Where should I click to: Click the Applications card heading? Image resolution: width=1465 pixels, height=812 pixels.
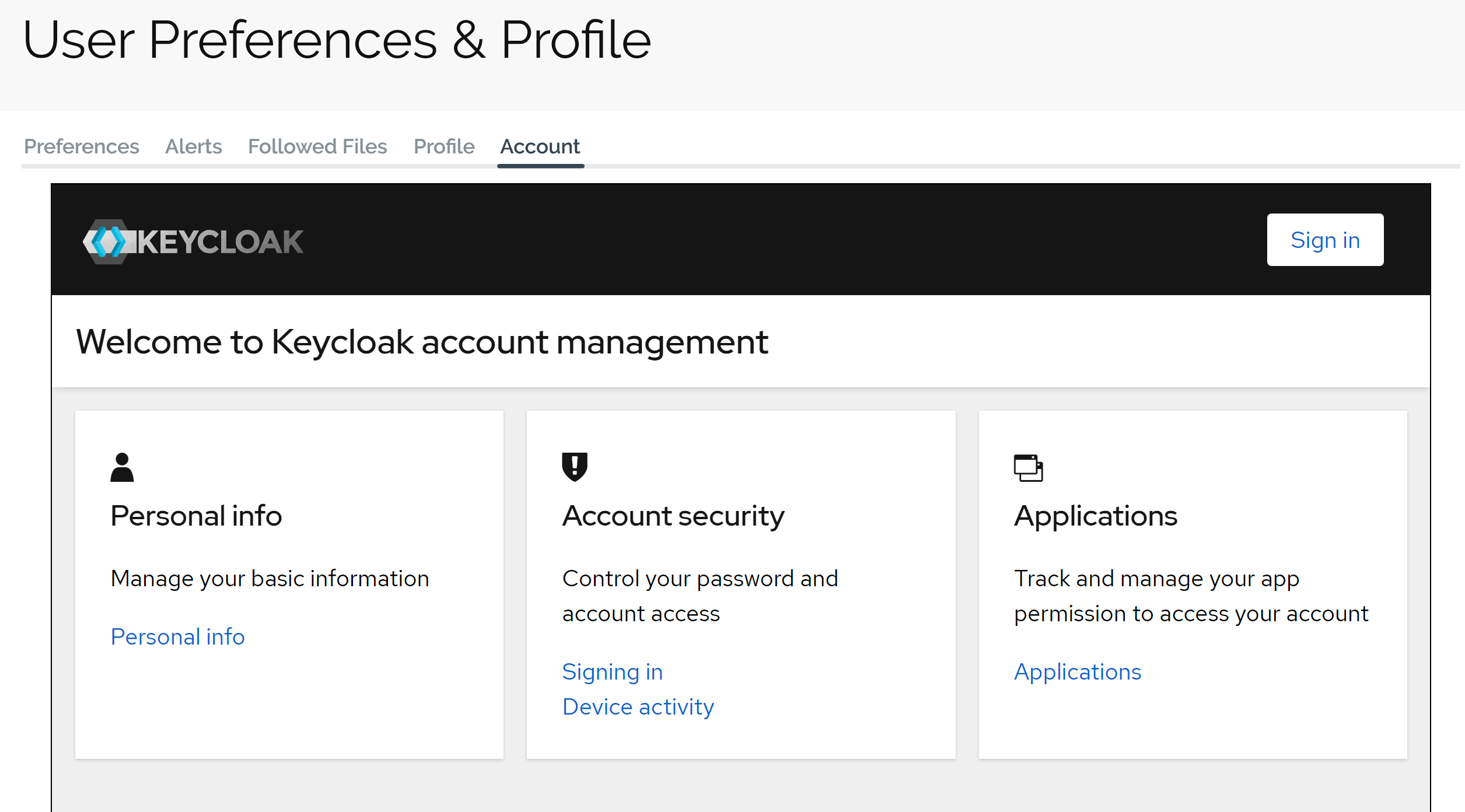[x=1096, y=516]
